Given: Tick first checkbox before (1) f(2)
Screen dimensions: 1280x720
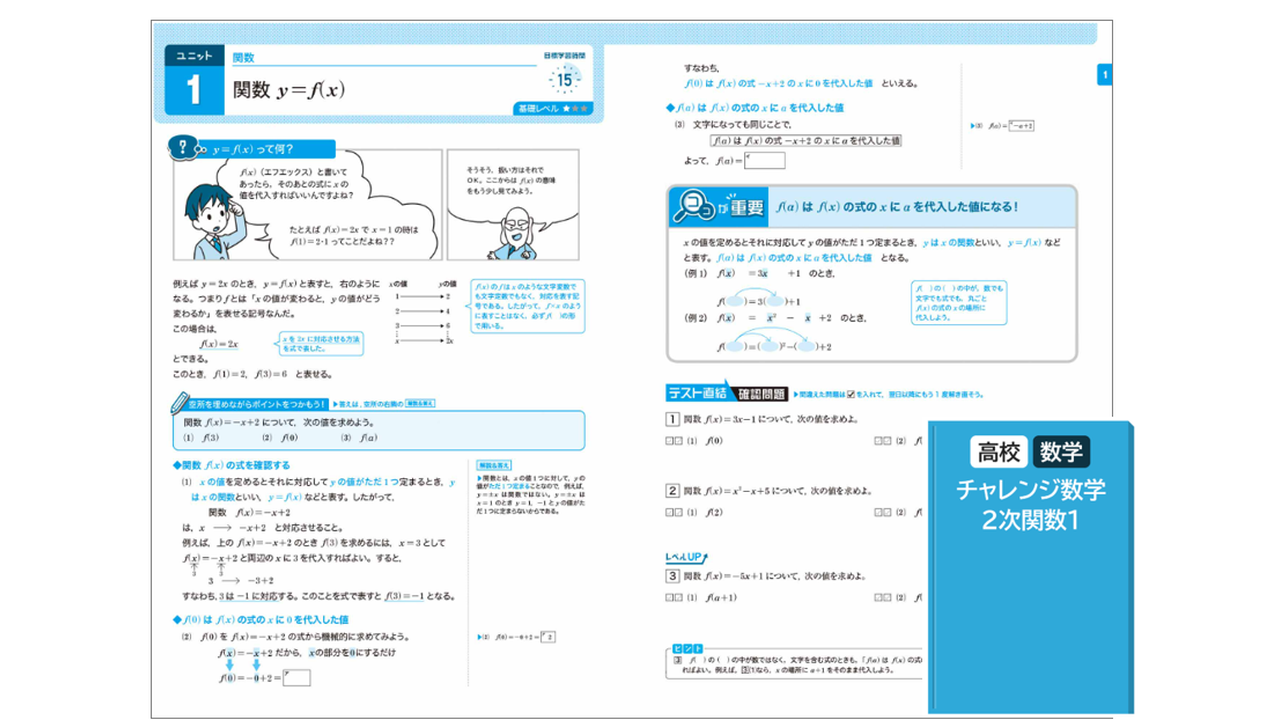Looking at the screenshot, I should [668, 512].
